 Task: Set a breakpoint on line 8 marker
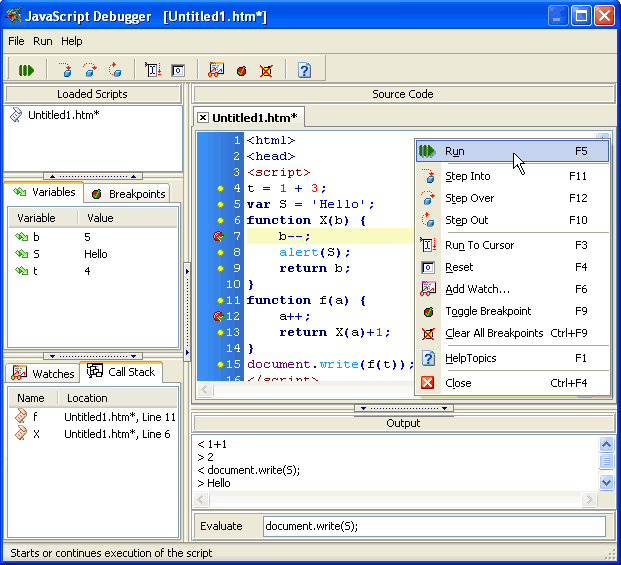pos(220,252)
